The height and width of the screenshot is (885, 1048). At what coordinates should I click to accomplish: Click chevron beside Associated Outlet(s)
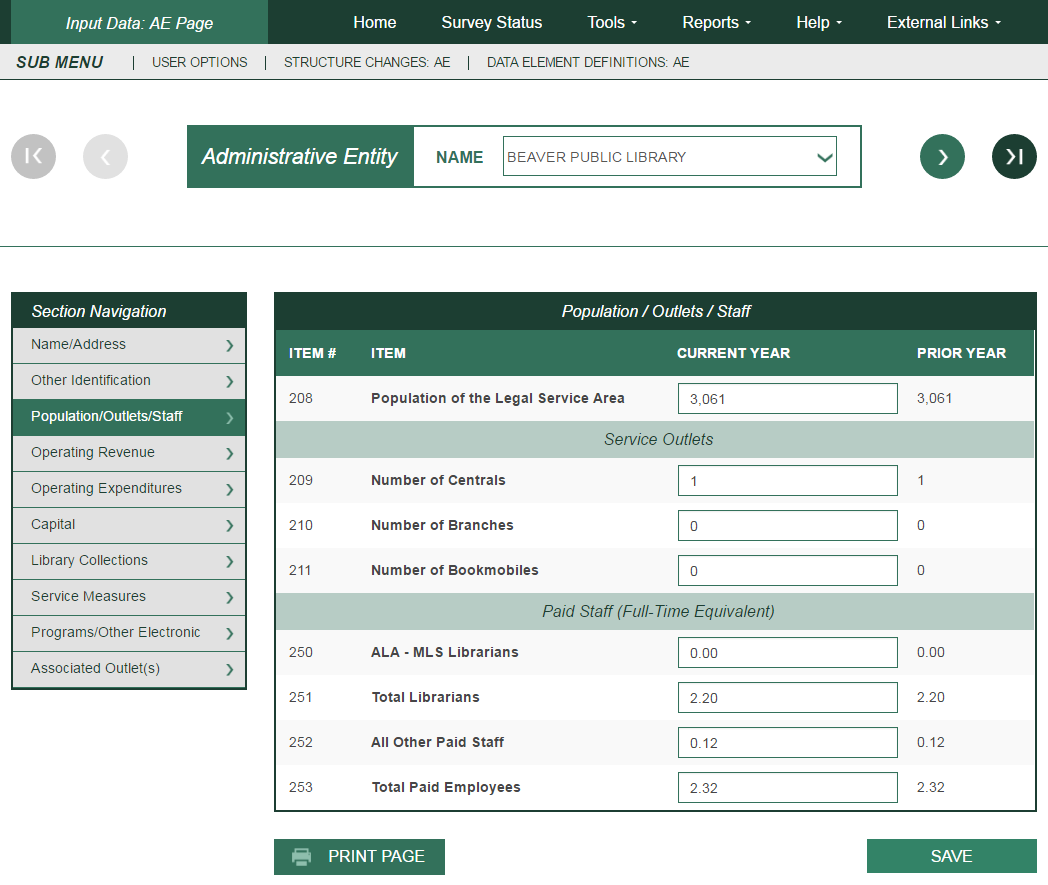[229, 669]
